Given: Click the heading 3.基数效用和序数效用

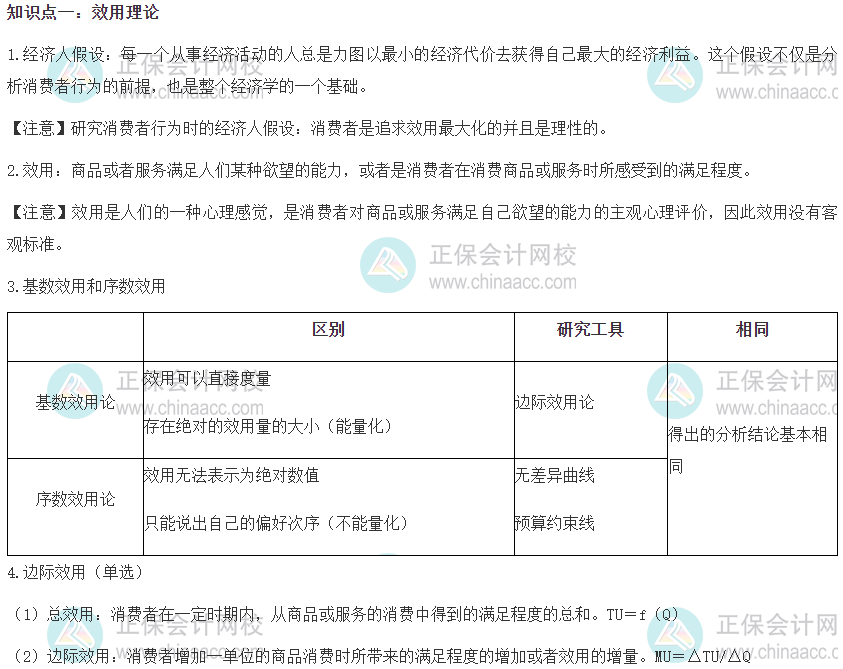Looking at the screenshot, I should point(86,286).
